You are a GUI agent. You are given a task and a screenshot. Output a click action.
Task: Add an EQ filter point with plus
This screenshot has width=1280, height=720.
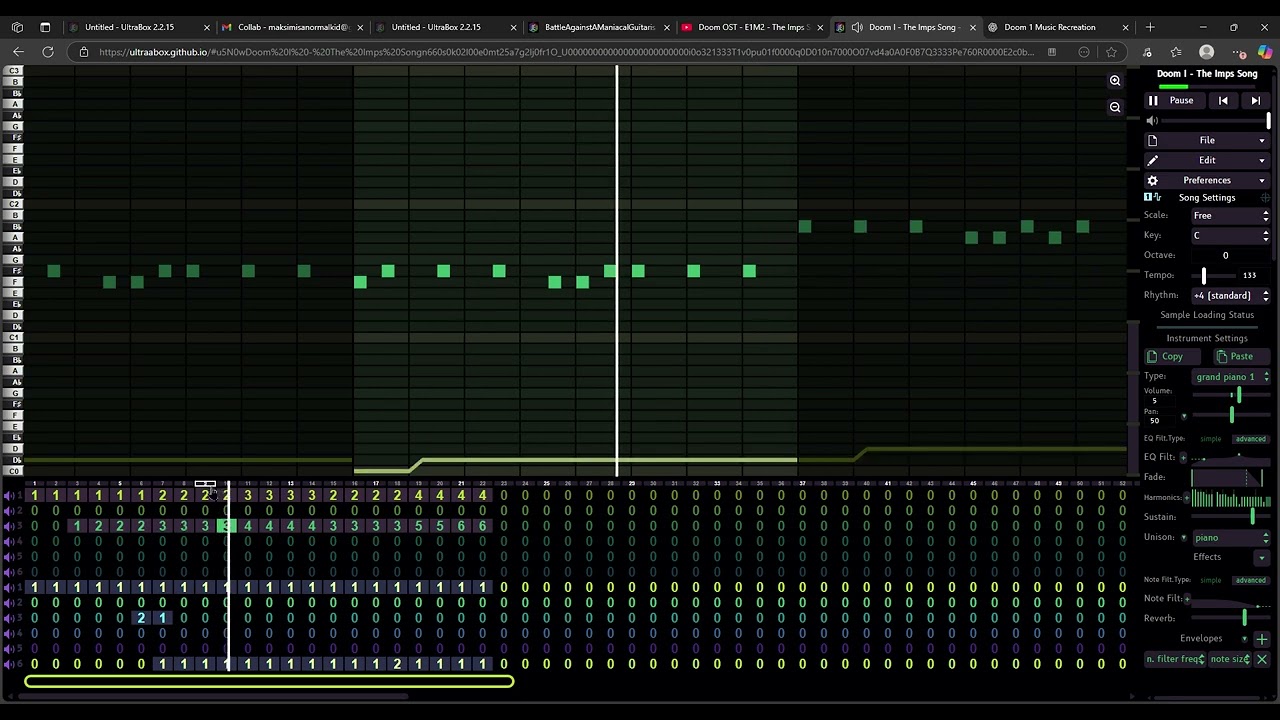tap(1183, 457)
